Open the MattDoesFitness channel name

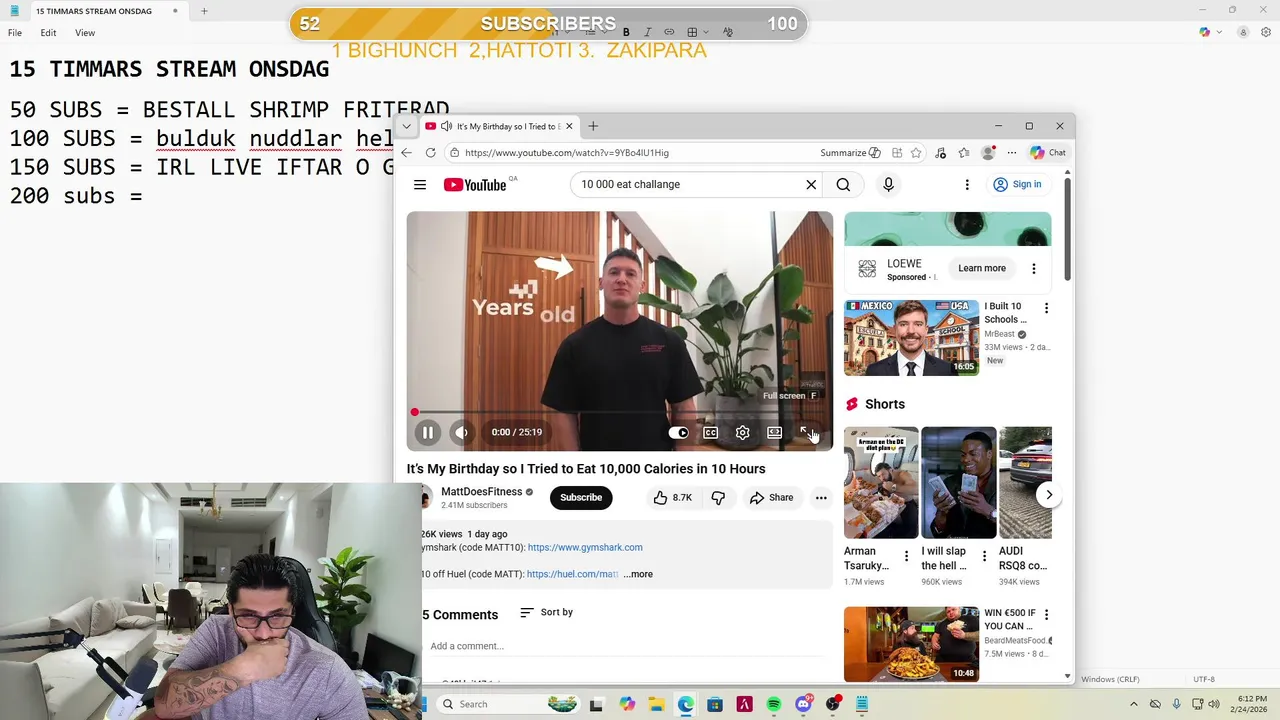click(482, 491)
